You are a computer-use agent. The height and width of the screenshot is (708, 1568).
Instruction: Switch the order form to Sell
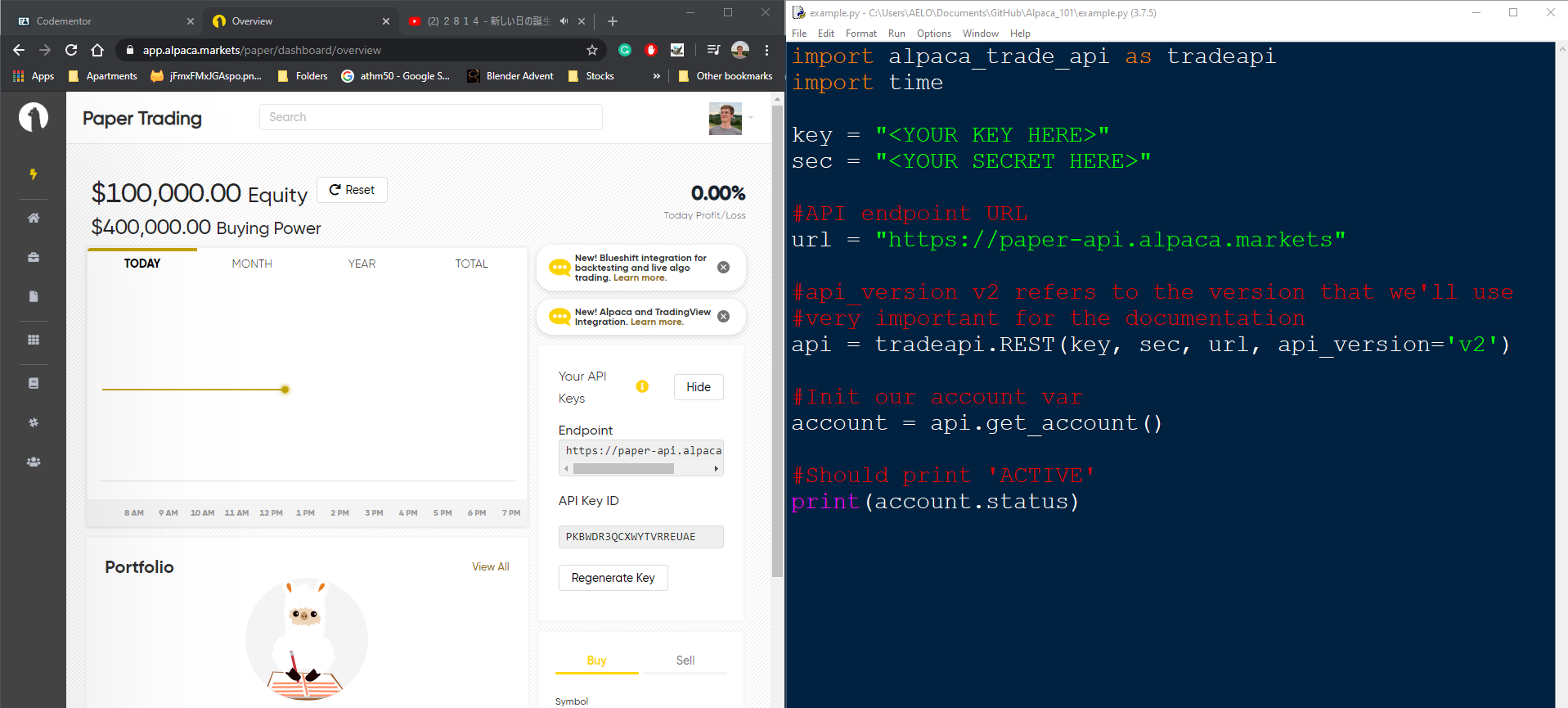point(685,661)
